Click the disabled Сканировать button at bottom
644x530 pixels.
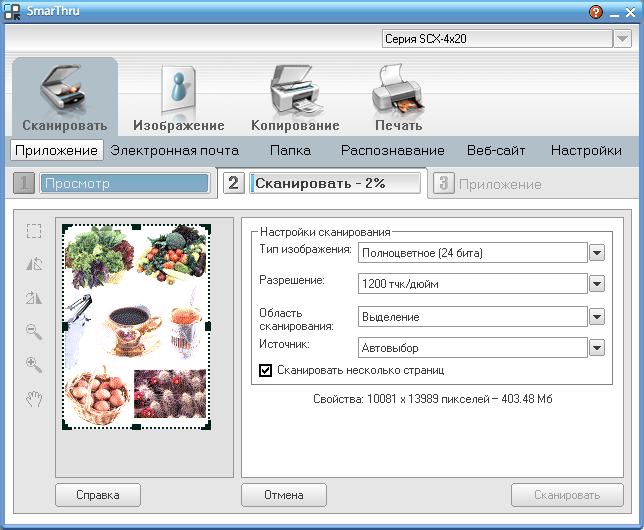pyautogui.click(x=567, y=495)
